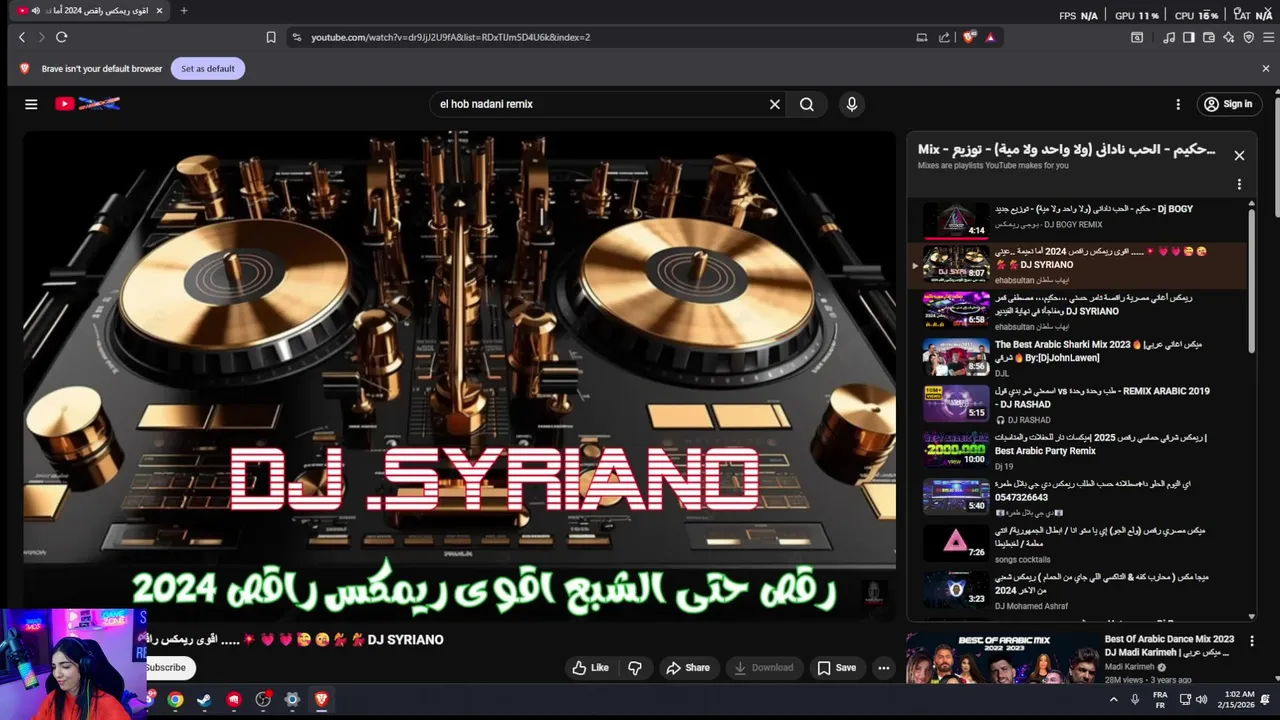Open the REMIX ARABIC 2019 DJ RASHAD video

tap(1078, 404)
